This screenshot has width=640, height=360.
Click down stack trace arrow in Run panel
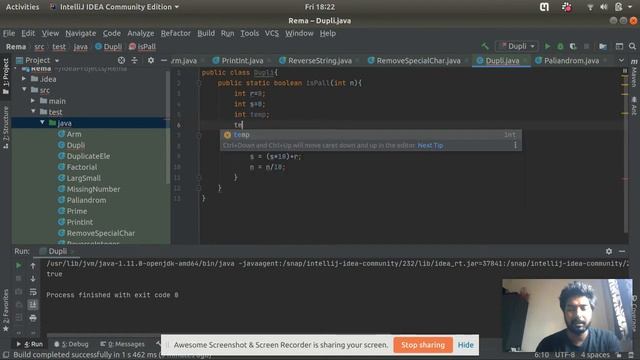[33, 279]
